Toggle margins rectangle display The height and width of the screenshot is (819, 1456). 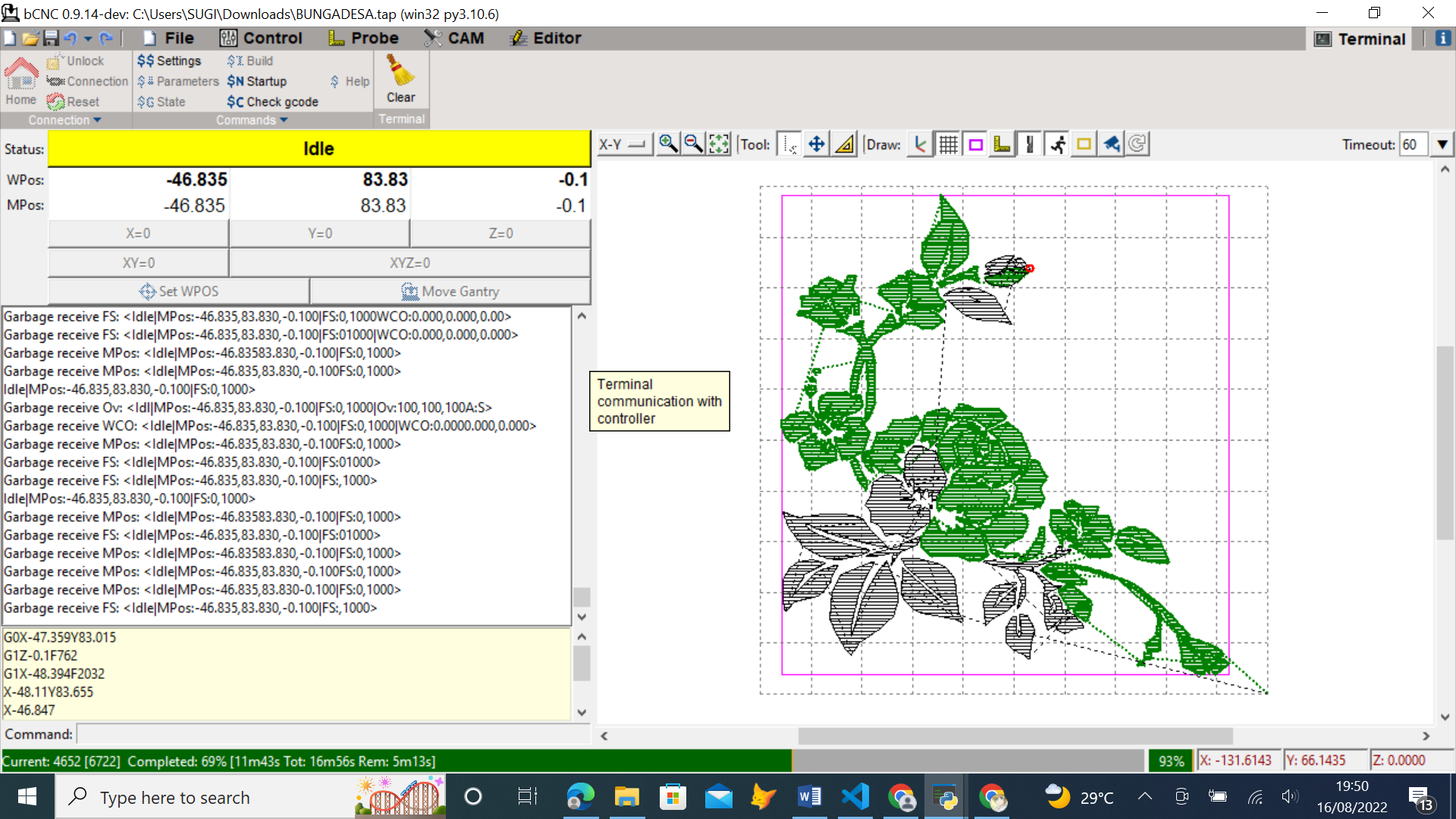point(975,144)
